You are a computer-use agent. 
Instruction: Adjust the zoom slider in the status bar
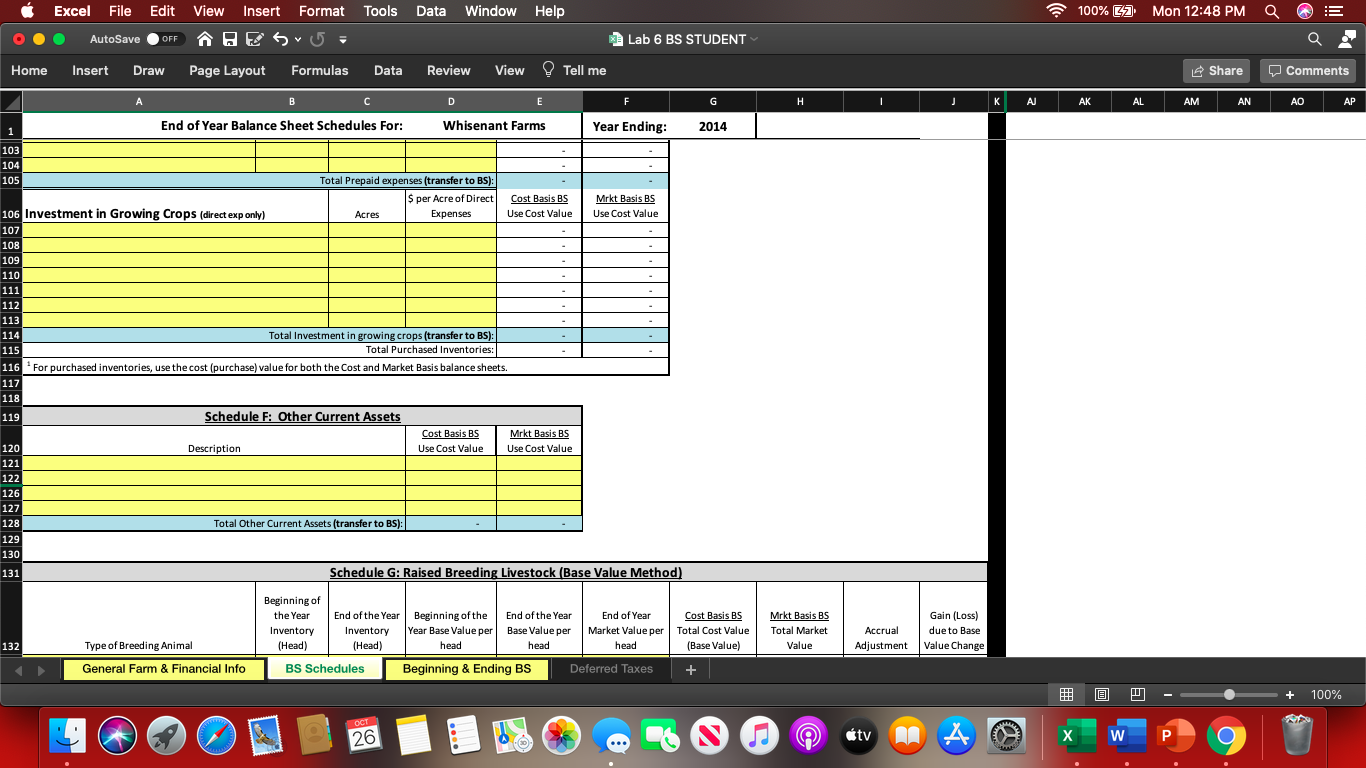(x=1228, y=694)
